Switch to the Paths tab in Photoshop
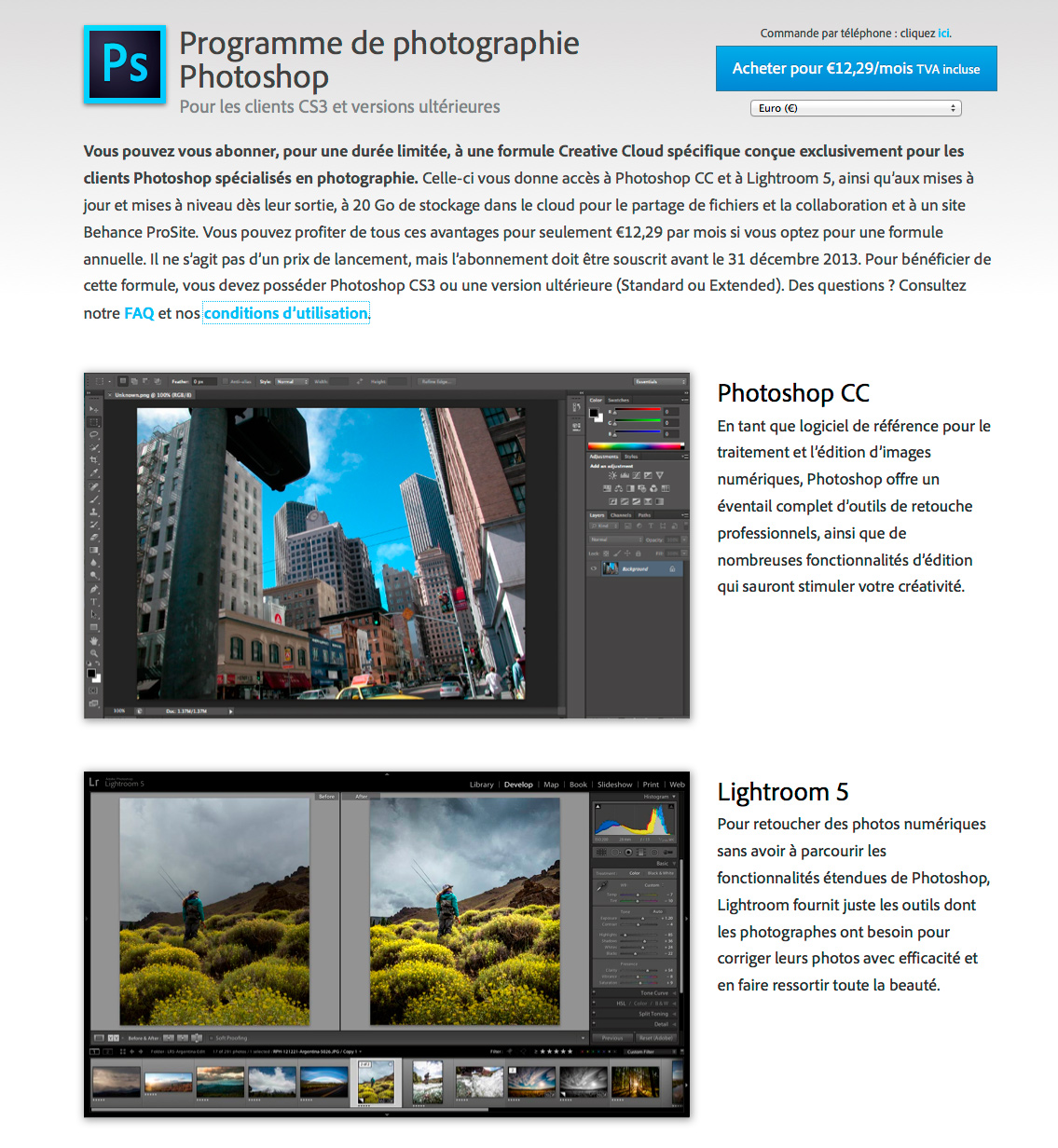Image resolution: width=1058 pixels, height=1148 pixels. 644,515
